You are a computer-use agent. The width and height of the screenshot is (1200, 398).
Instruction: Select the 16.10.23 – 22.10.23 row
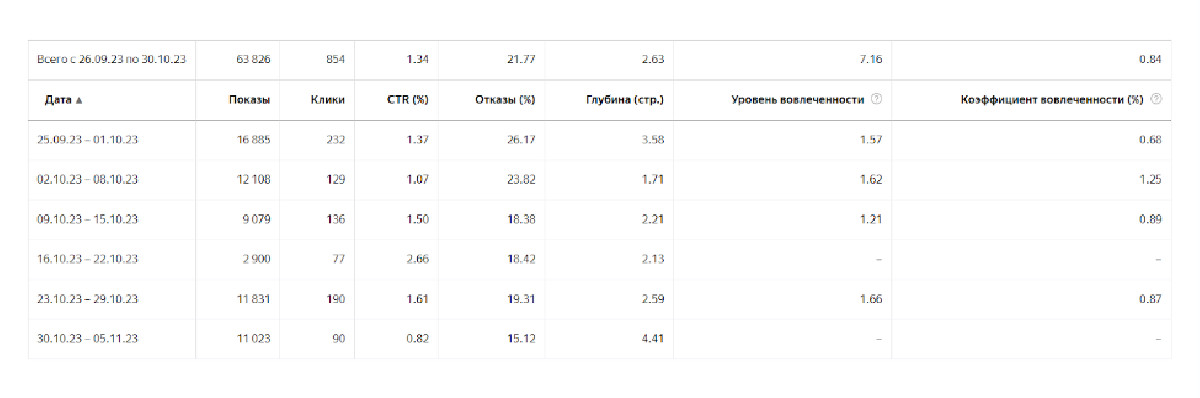click(599, 259)
